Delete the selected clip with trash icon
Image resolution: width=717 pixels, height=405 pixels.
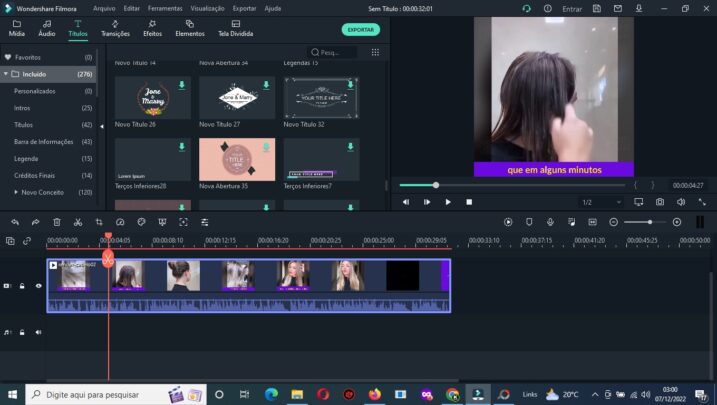[x=57, y=222]
